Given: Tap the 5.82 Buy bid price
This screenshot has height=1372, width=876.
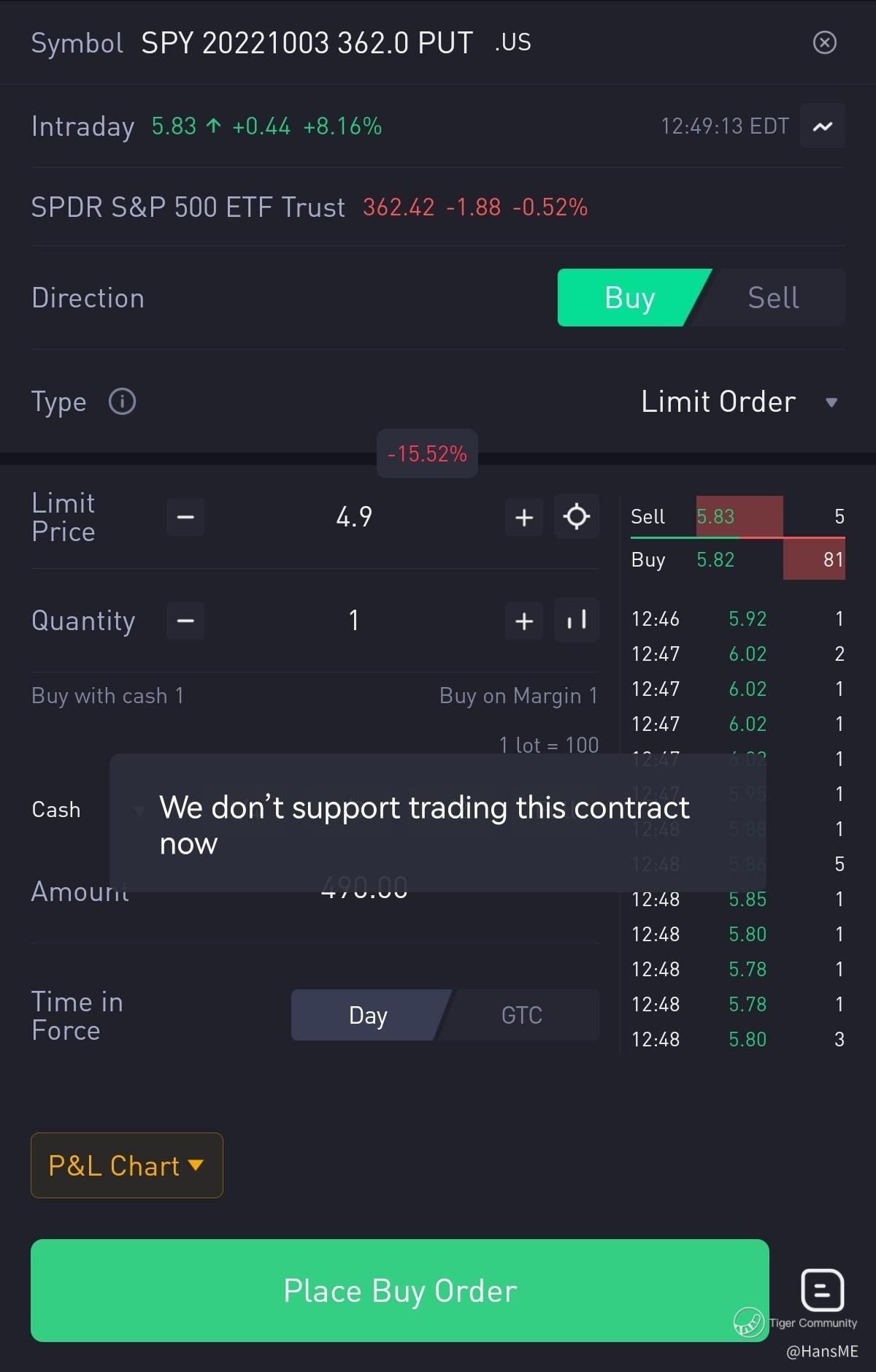Looking at the screenshot, I should tap(715, 560).
